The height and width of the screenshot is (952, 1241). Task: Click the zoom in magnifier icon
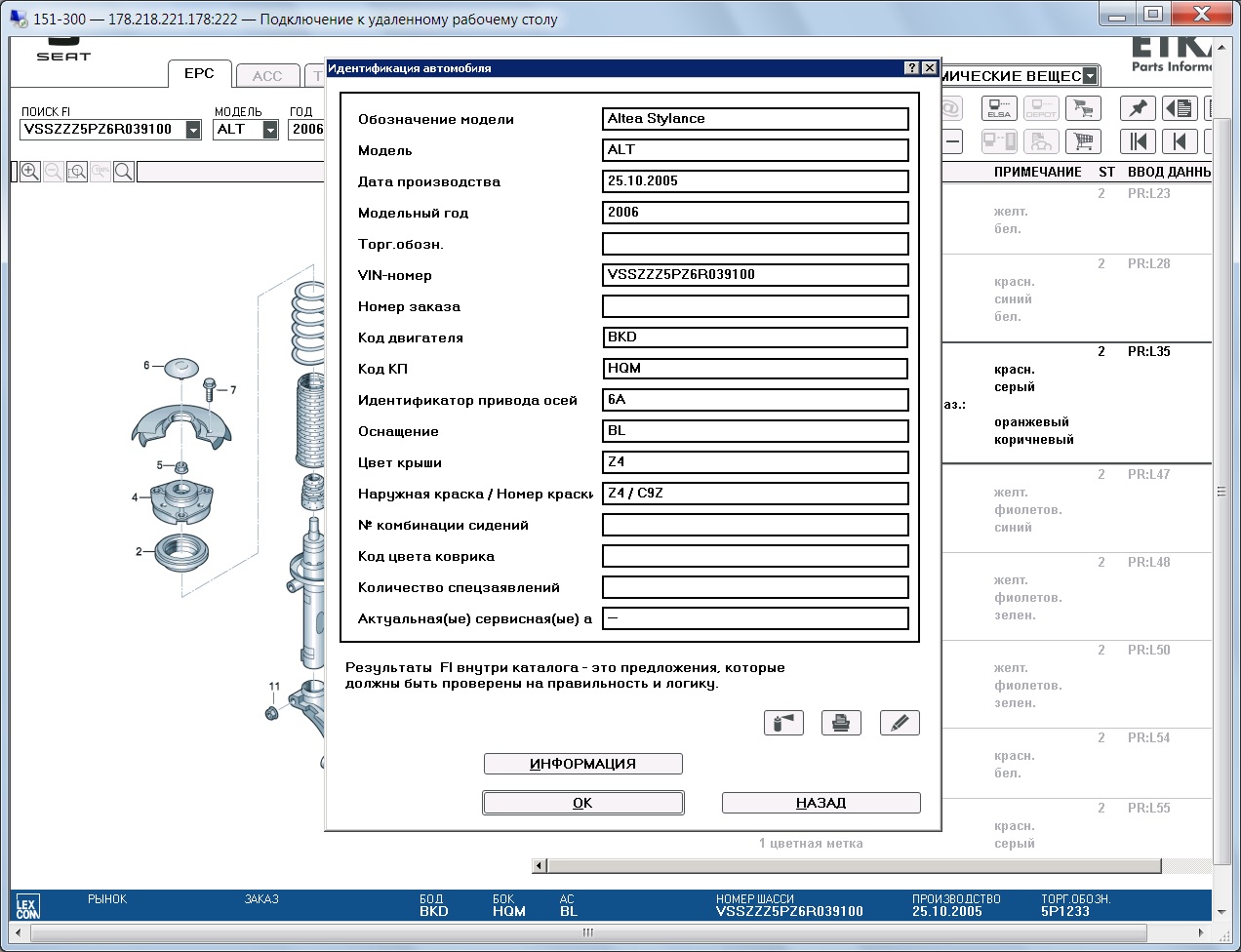point(30,172)
